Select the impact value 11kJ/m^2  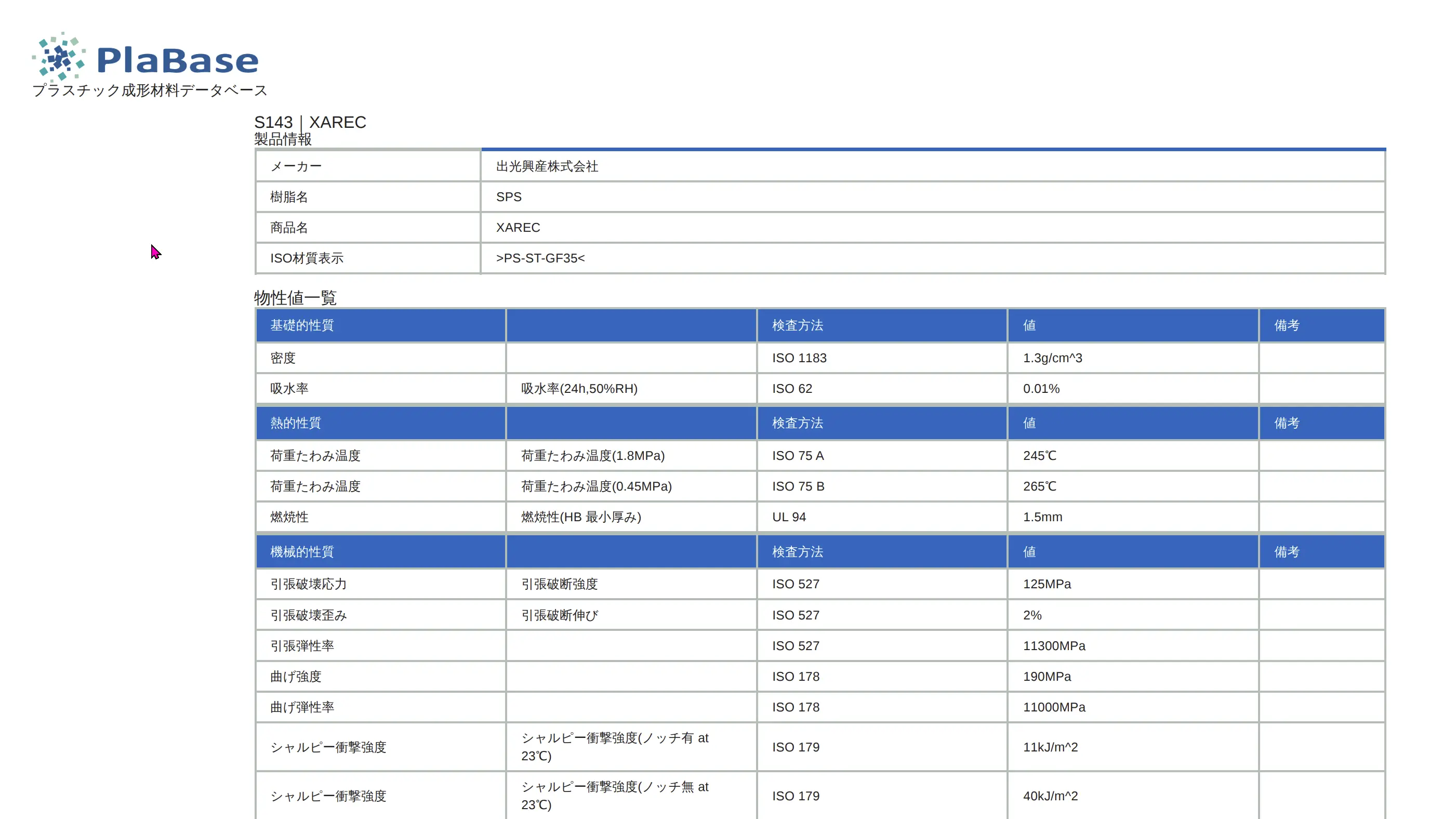1050,747
